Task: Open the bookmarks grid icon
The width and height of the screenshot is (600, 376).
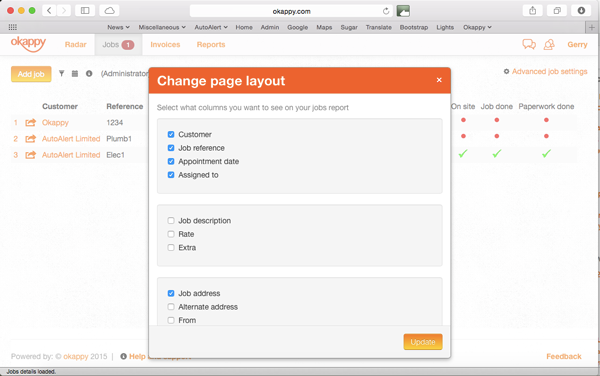Action: (x=13, y=27)
